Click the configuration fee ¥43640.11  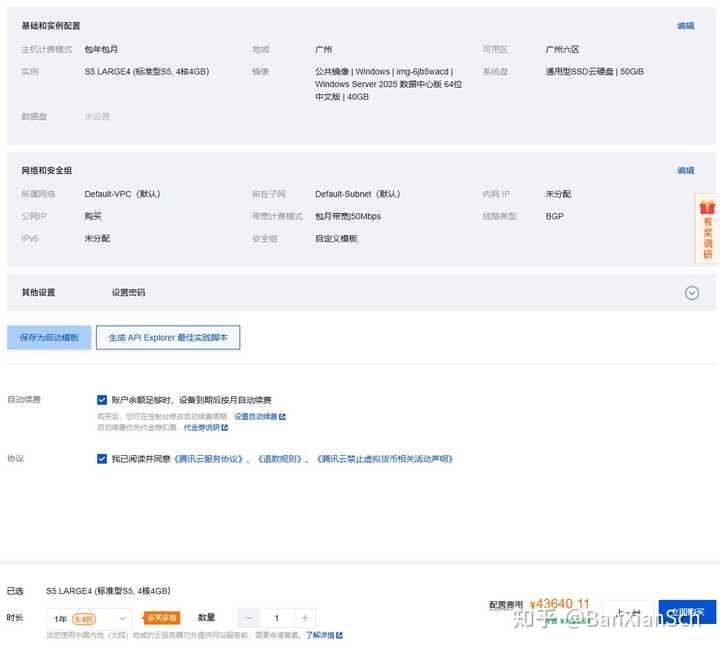559,603
